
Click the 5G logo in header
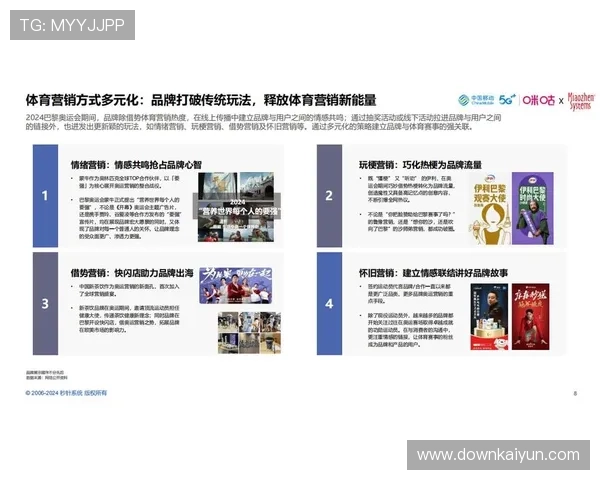pos(507,100)
